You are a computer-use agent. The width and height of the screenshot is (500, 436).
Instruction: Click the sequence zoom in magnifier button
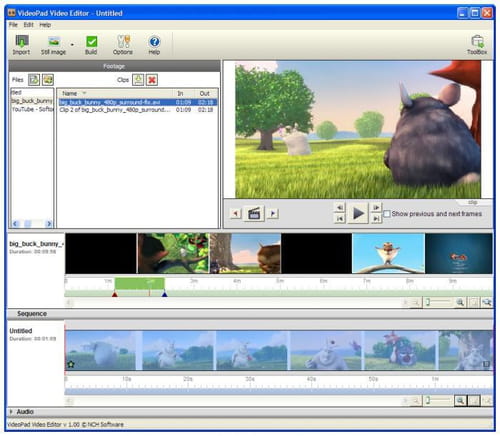click(460, 400)
